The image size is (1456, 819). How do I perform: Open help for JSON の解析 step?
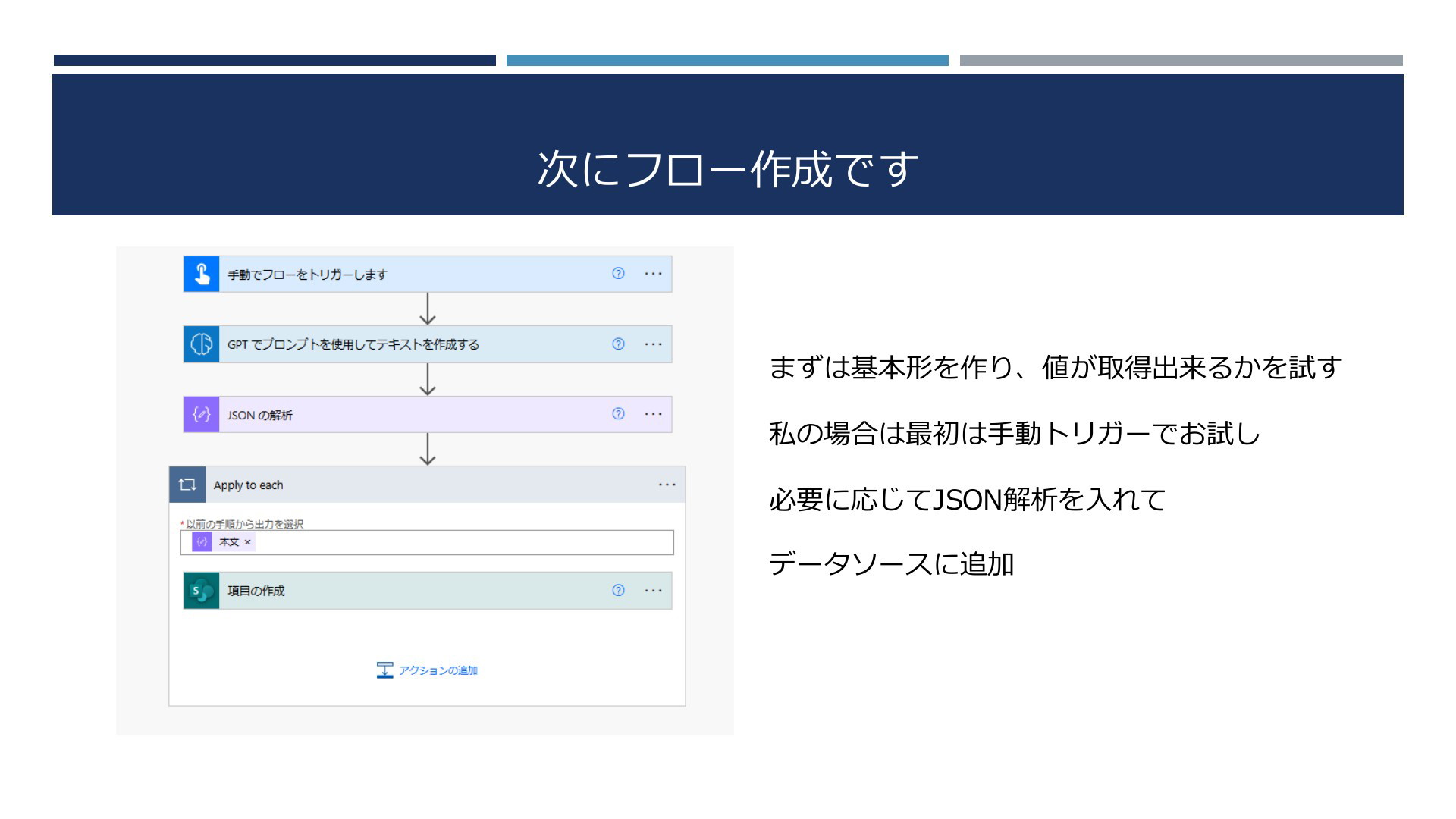pyautogui.click(x=619, y=414)
